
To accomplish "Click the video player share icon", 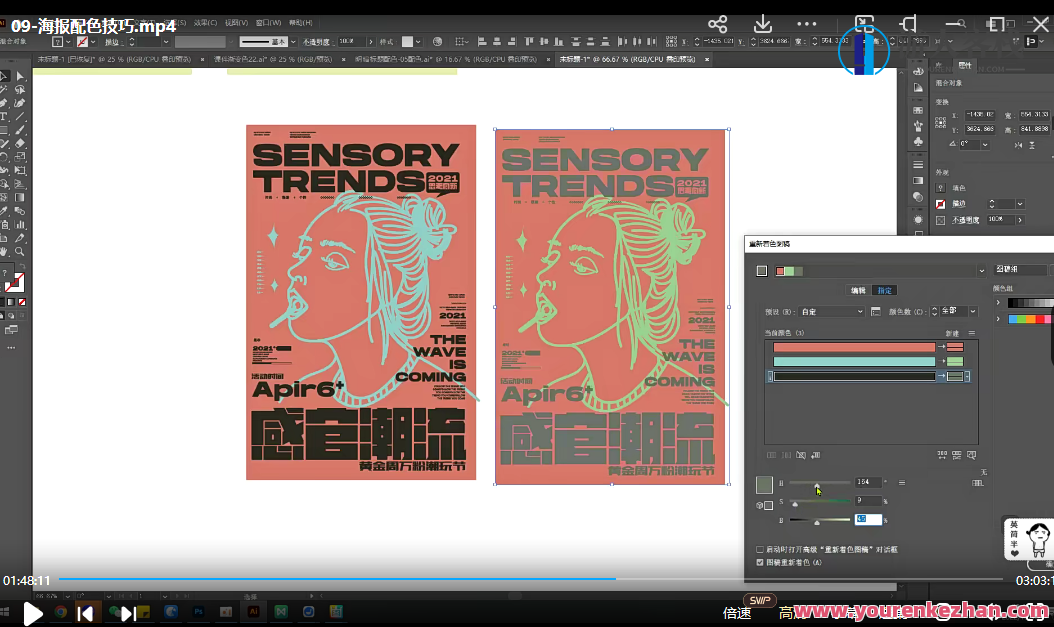I will tap(717, 24).
